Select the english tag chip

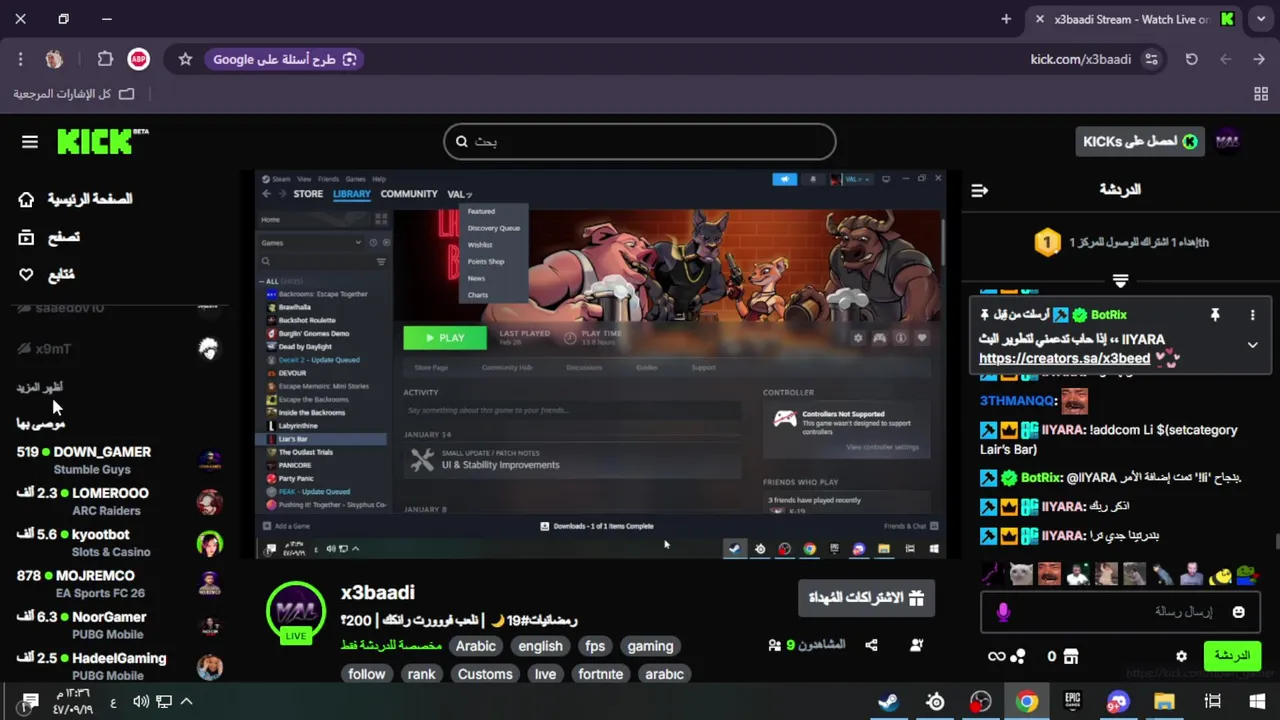(540, 646)
